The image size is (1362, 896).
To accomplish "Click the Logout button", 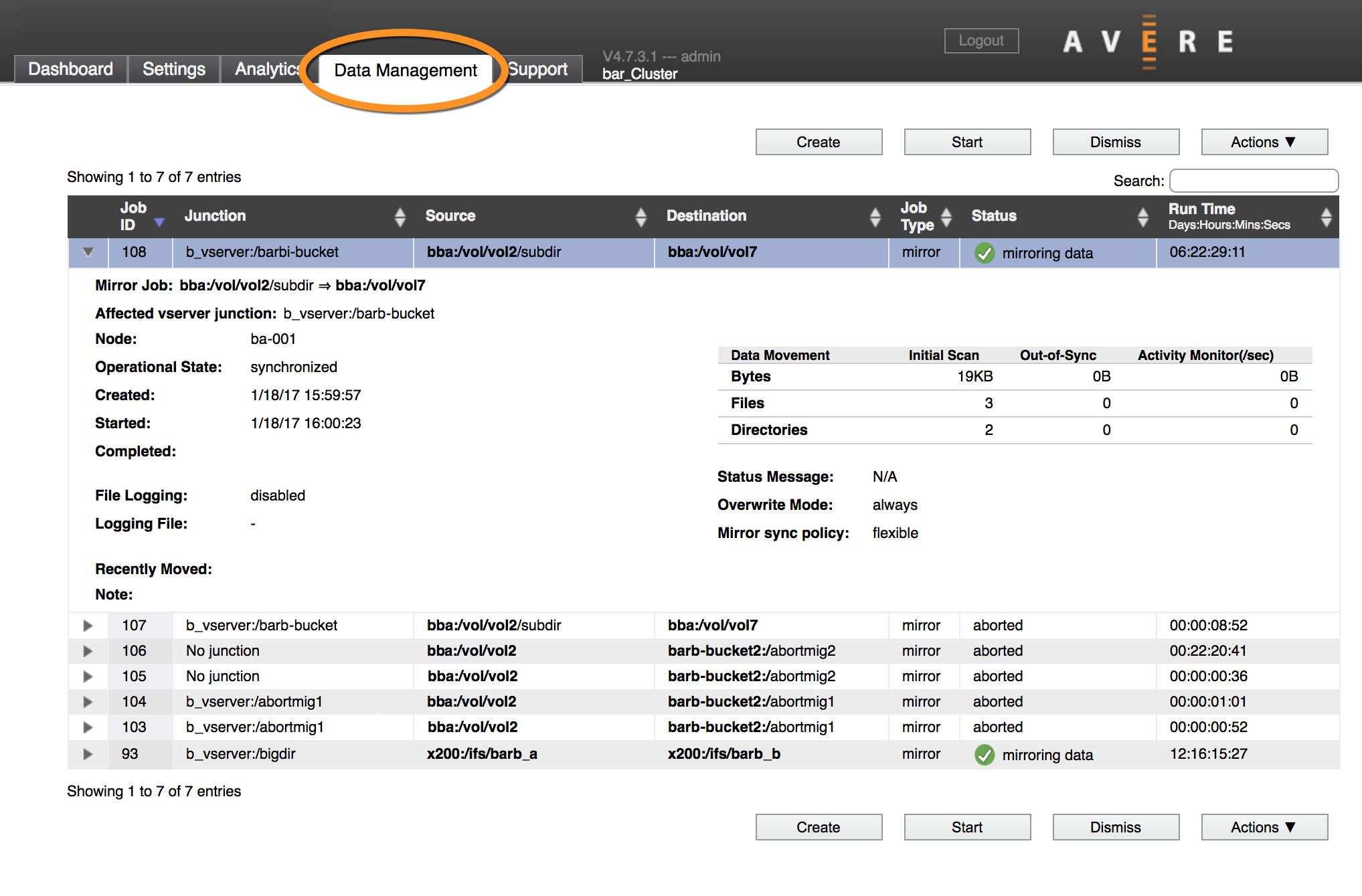I will pos(981,40).
